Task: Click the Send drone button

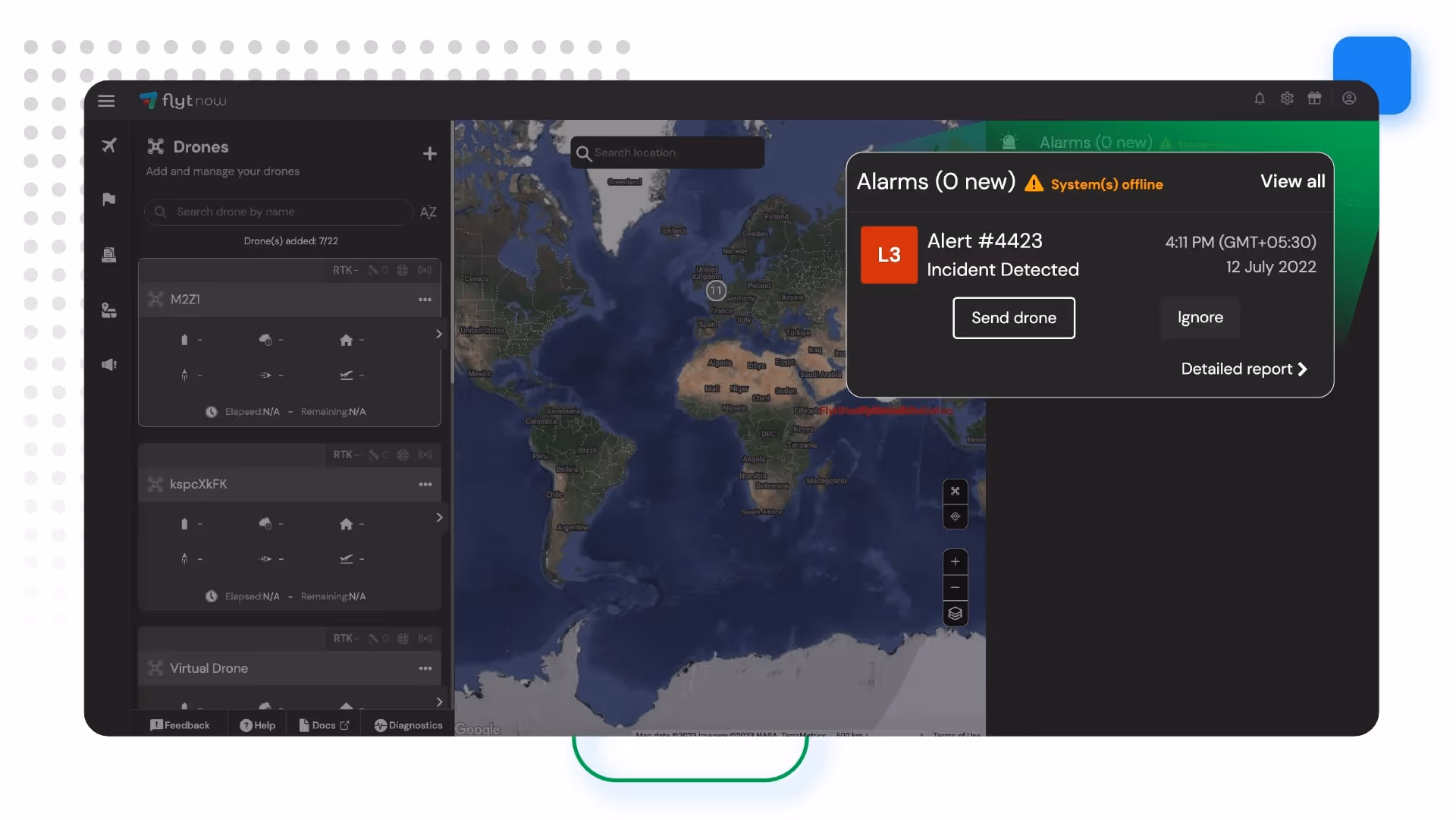Action: tap(1013, 318)
